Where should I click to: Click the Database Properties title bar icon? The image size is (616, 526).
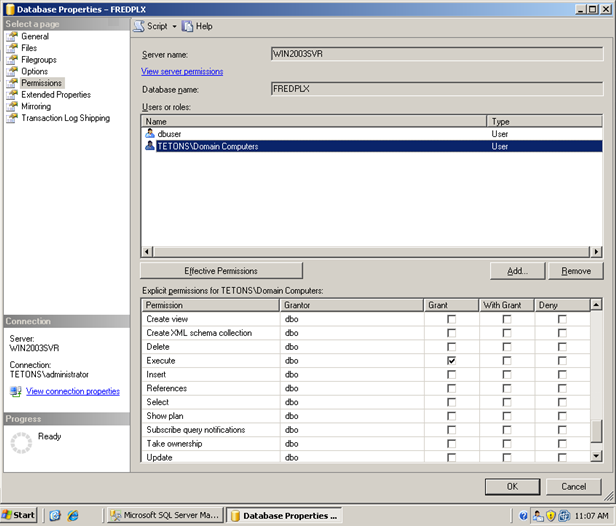(x=10, y=9)
